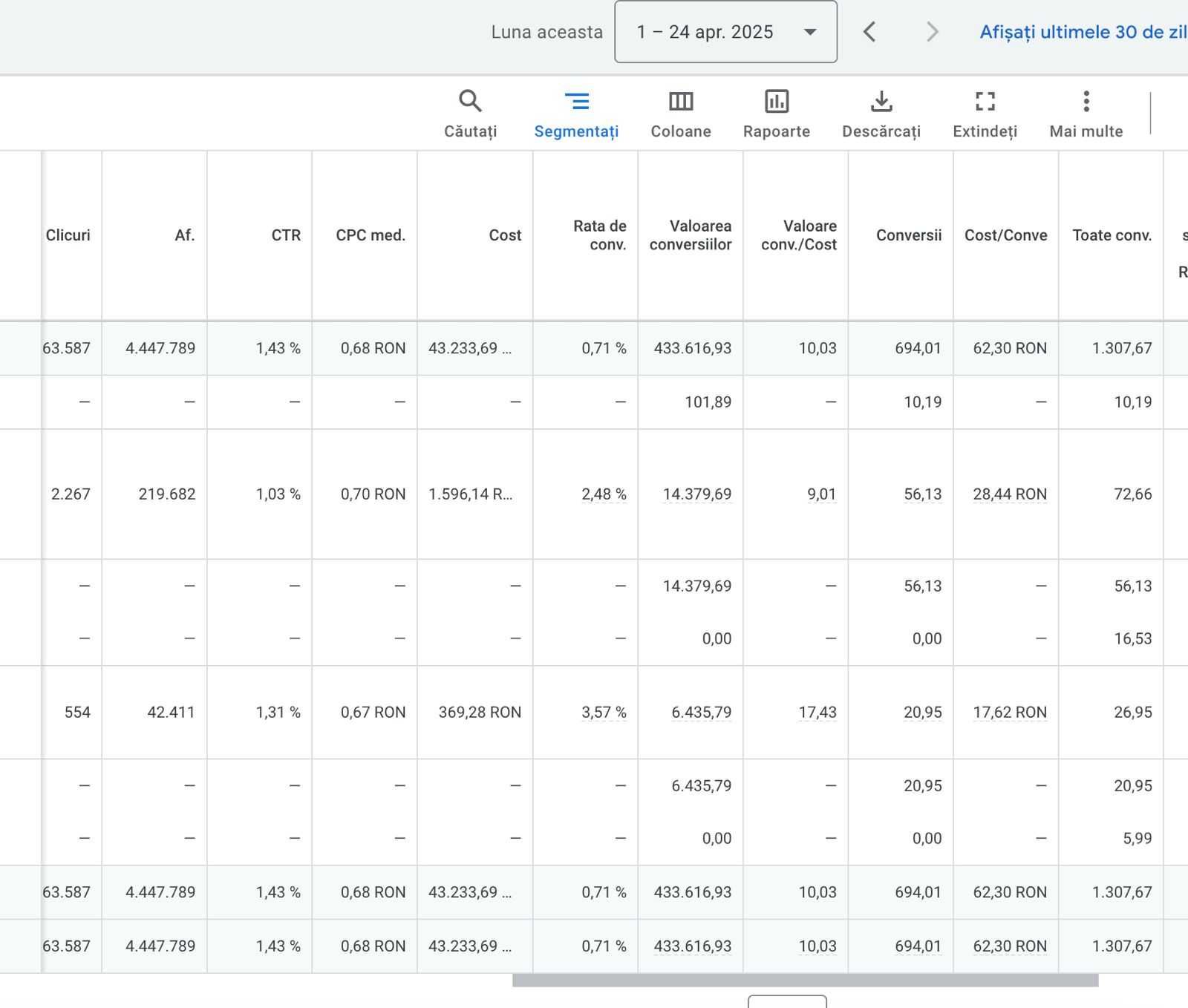Click the horizontal table scrollbar
1188x1008 pixels.
pyautogui.click(x=805, y=981)
